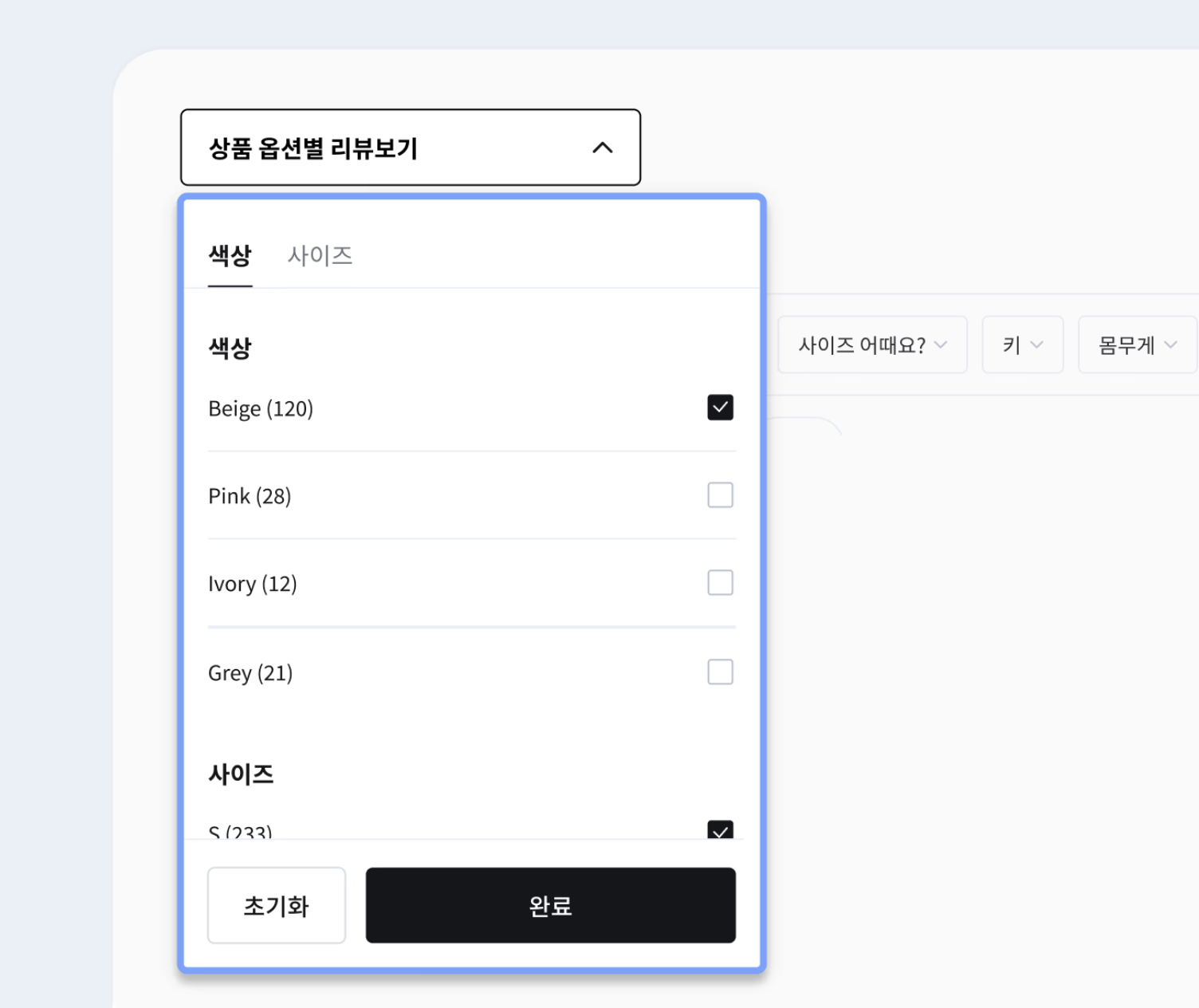The image size is (1199, 1008).
Task: Switch to the 색상 tab
Action: [230, 255]
